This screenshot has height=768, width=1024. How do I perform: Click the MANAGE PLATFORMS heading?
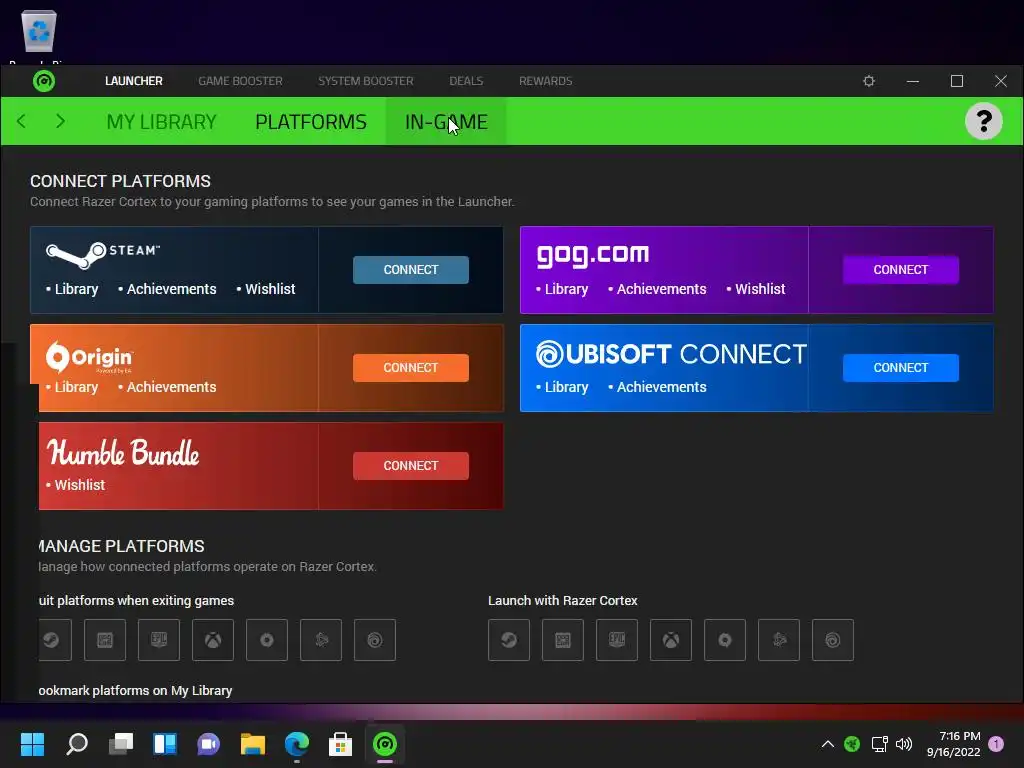coord(121,546)
